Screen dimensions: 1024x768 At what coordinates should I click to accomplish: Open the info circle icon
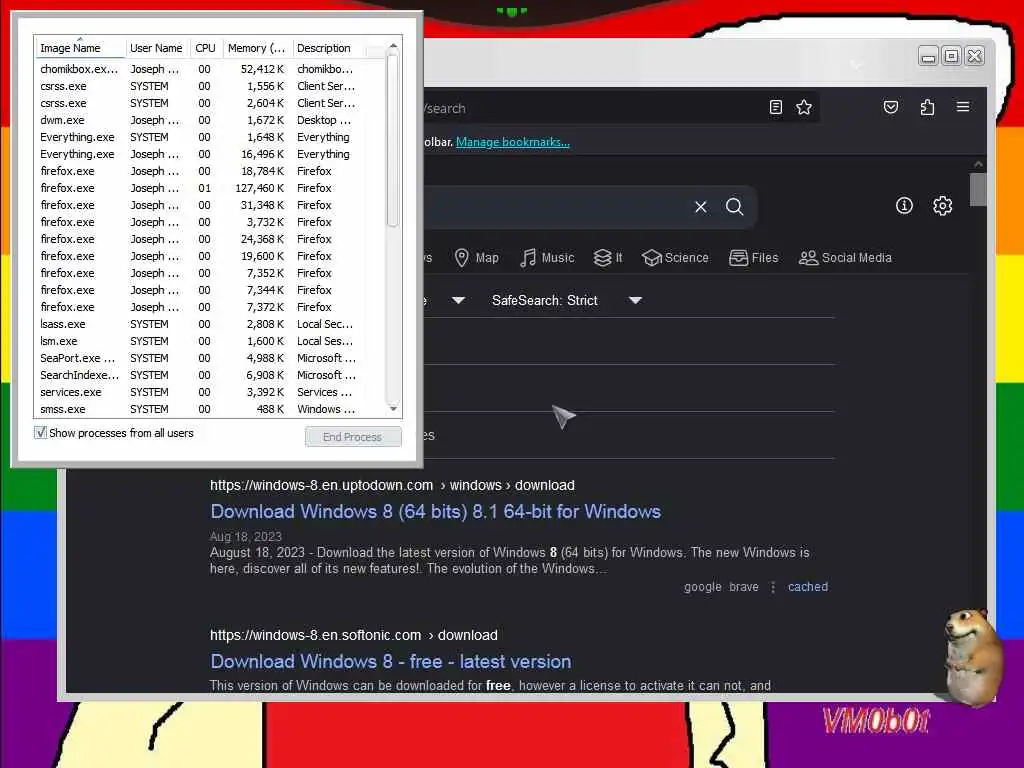(x=904, y=206)
